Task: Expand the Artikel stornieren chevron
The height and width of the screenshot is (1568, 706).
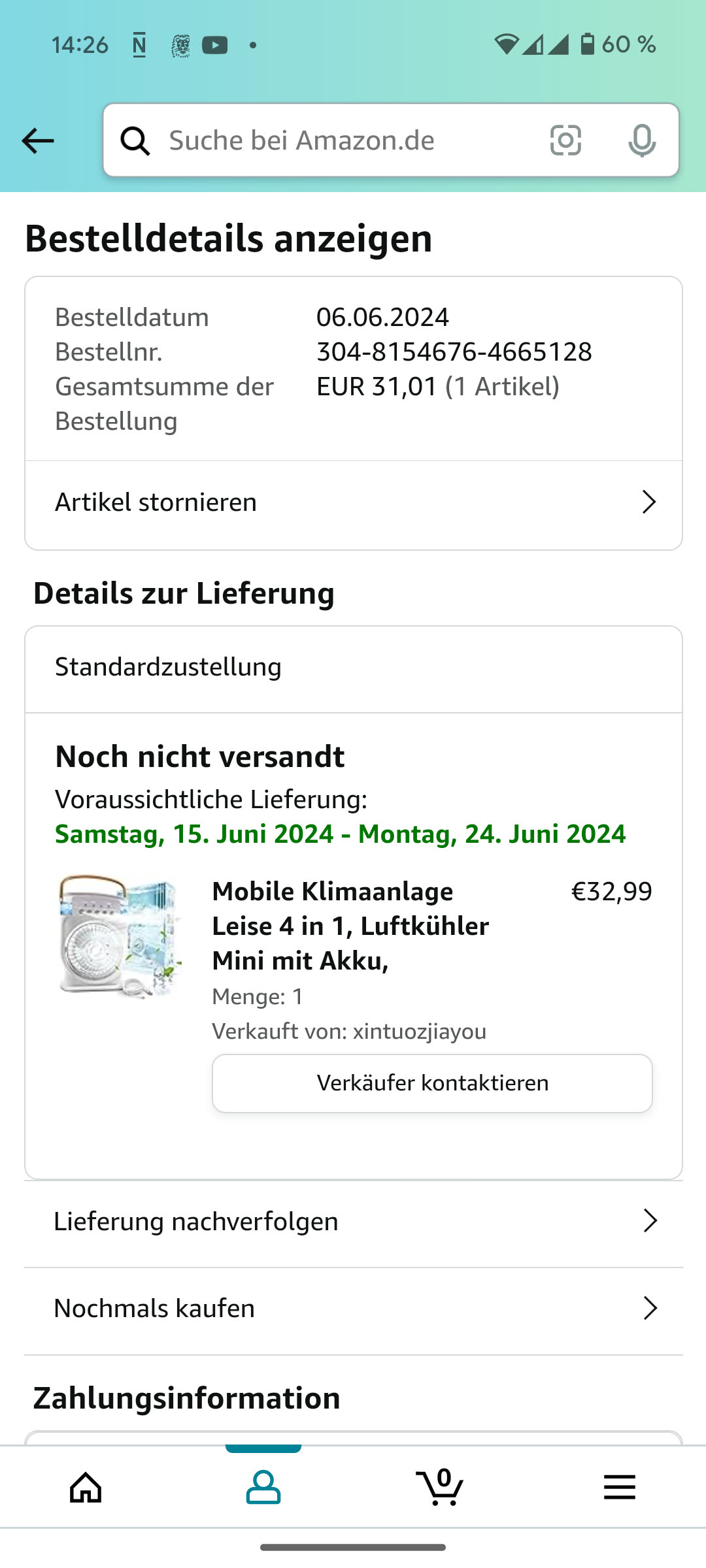Action: click(648, 502)
